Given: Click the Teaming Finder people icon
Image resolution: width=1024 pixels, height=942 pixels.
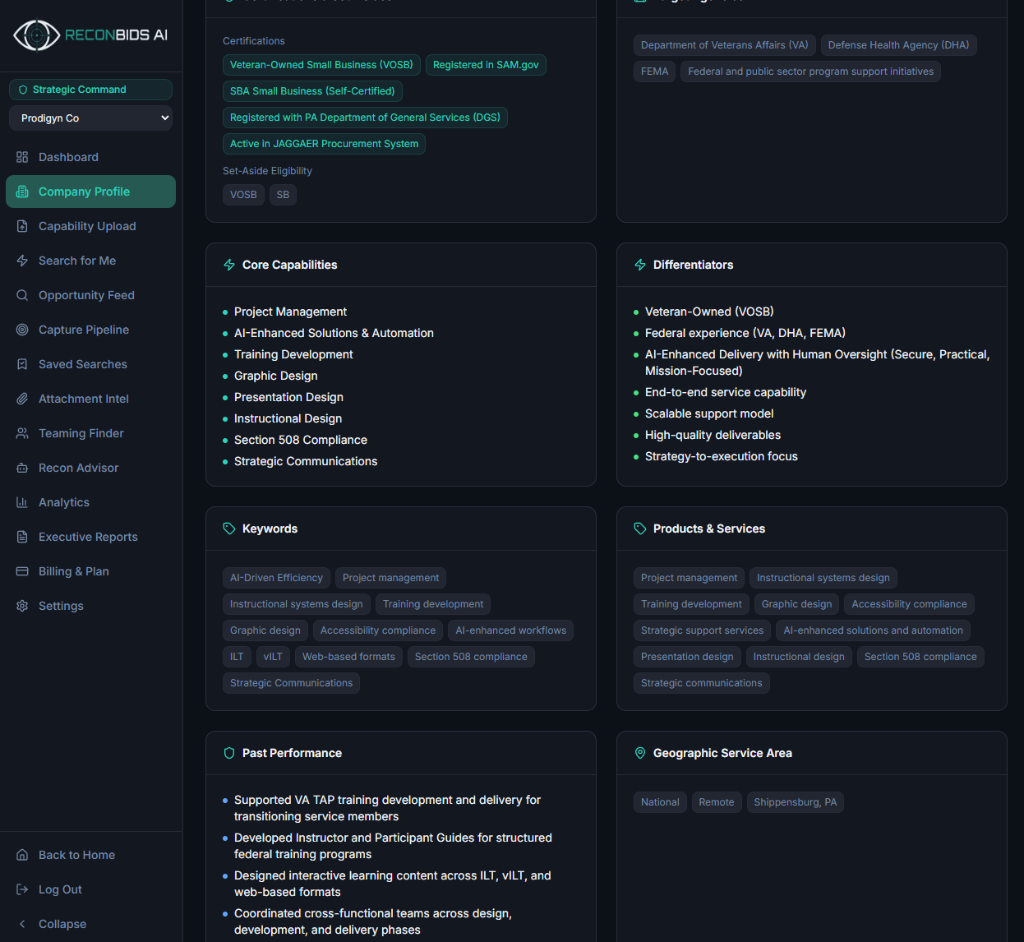Looking at the screenshot, I should pos(22,433).
